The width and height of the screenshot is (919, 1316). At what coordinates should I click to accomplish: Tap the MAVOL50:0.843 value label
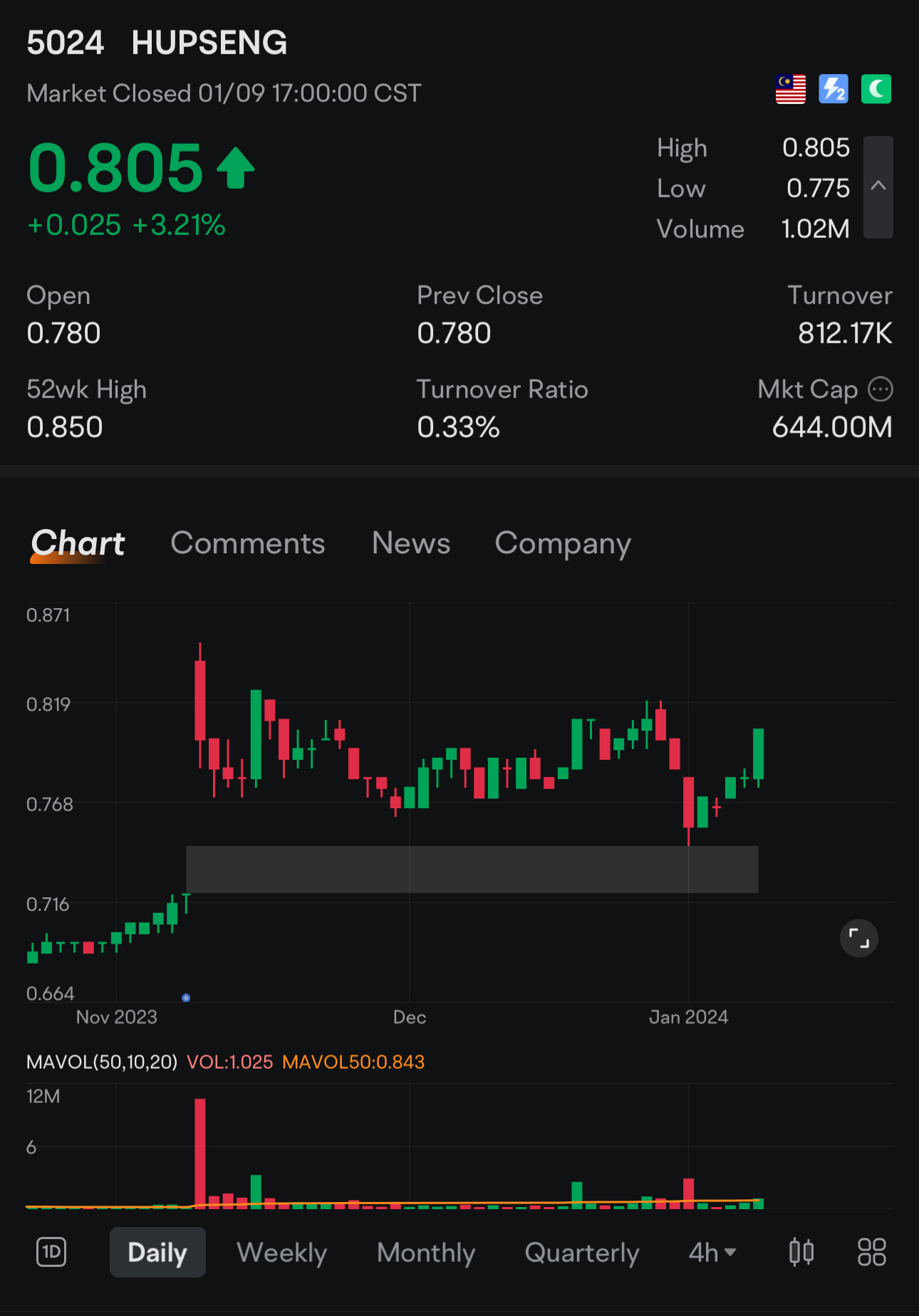pos(353,1062)
